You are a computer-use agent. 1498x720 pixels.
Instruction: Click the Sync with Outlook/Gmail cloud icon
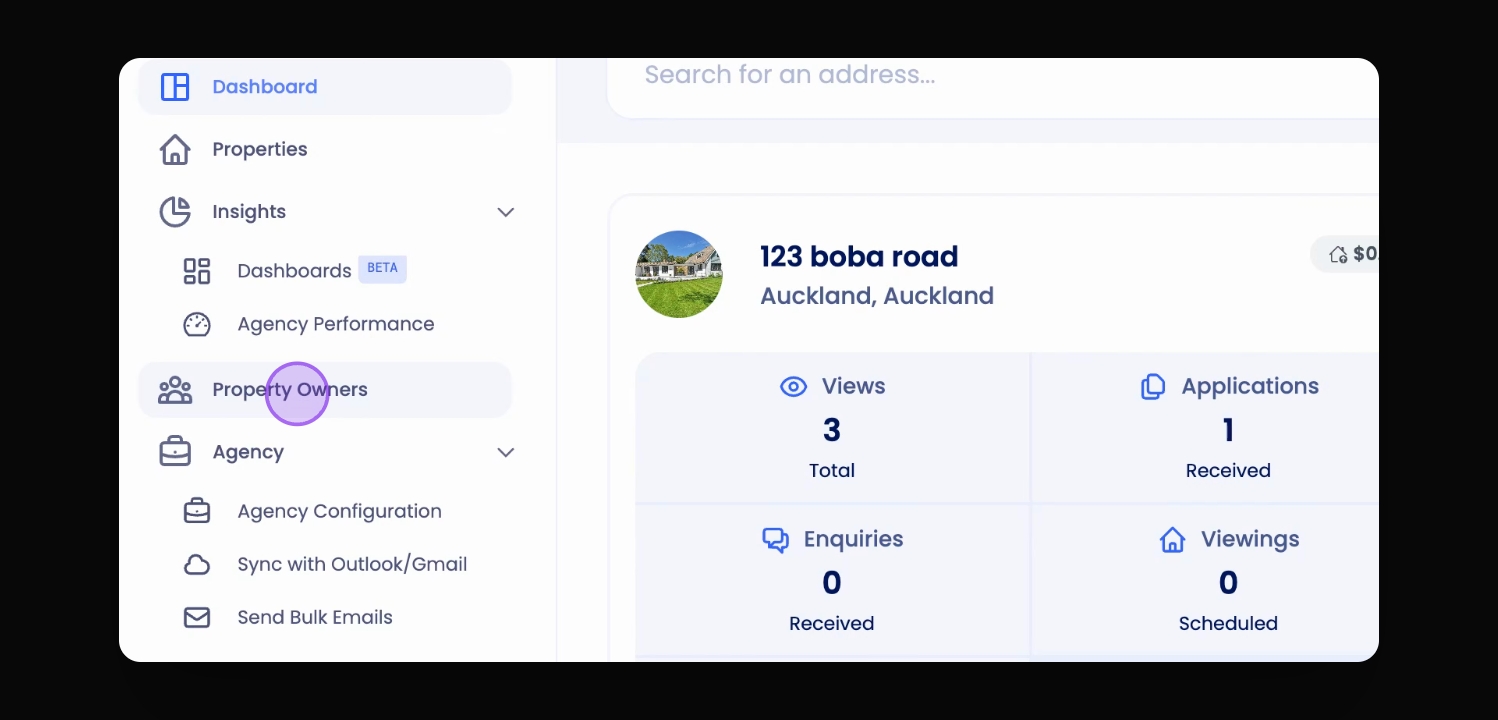197,565
